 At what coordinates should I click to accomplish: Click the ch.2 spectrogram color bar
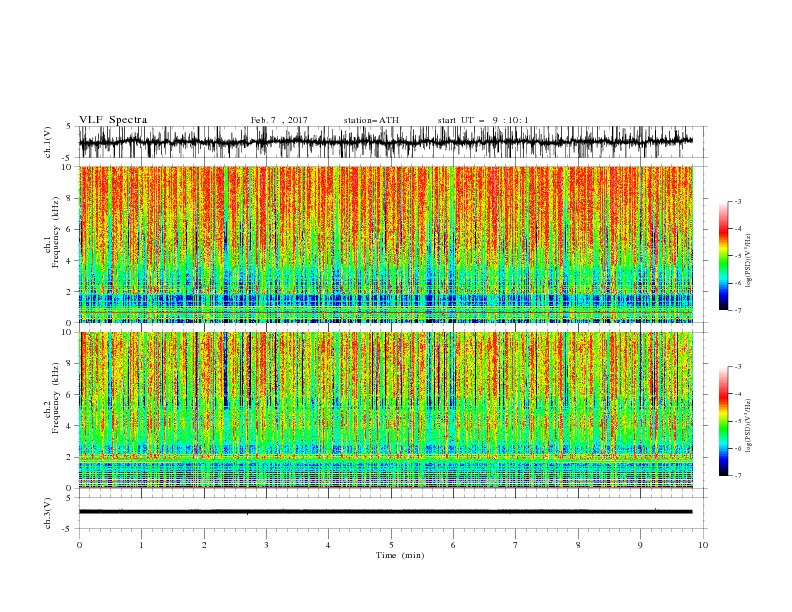point(723,421)
